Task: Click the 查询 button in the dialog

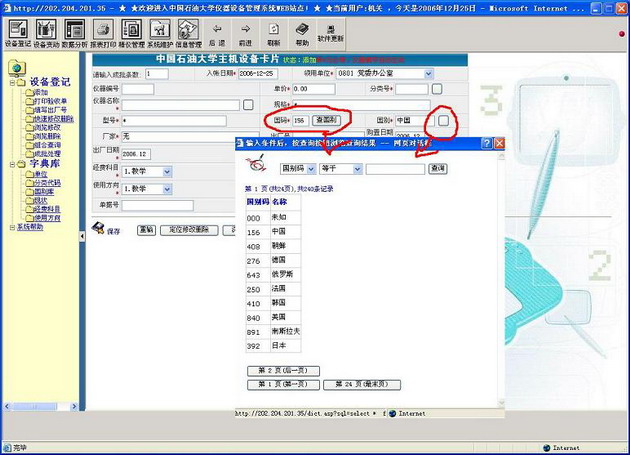Action: [x=437, y=169]
